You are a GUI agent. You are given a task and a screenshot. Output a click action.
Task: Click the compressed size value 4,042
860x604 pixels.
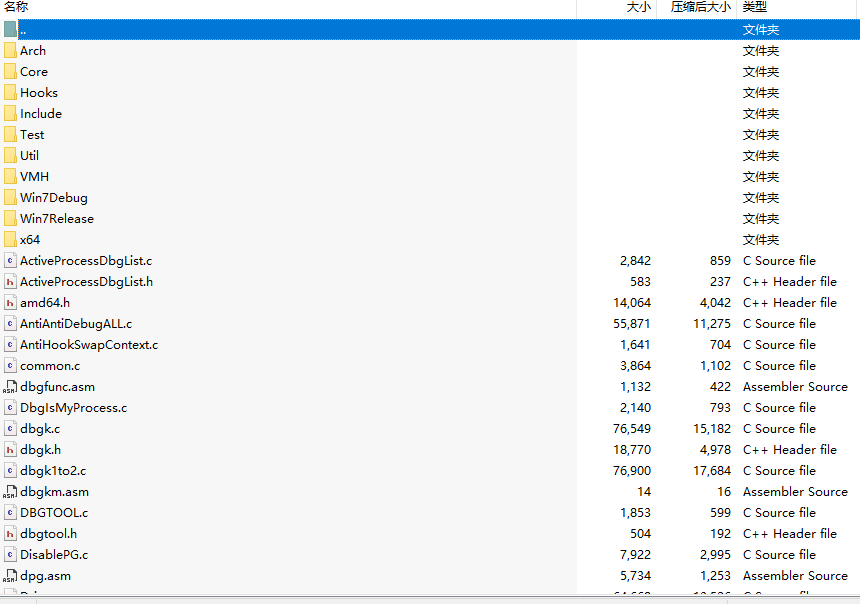coord(715,303)
